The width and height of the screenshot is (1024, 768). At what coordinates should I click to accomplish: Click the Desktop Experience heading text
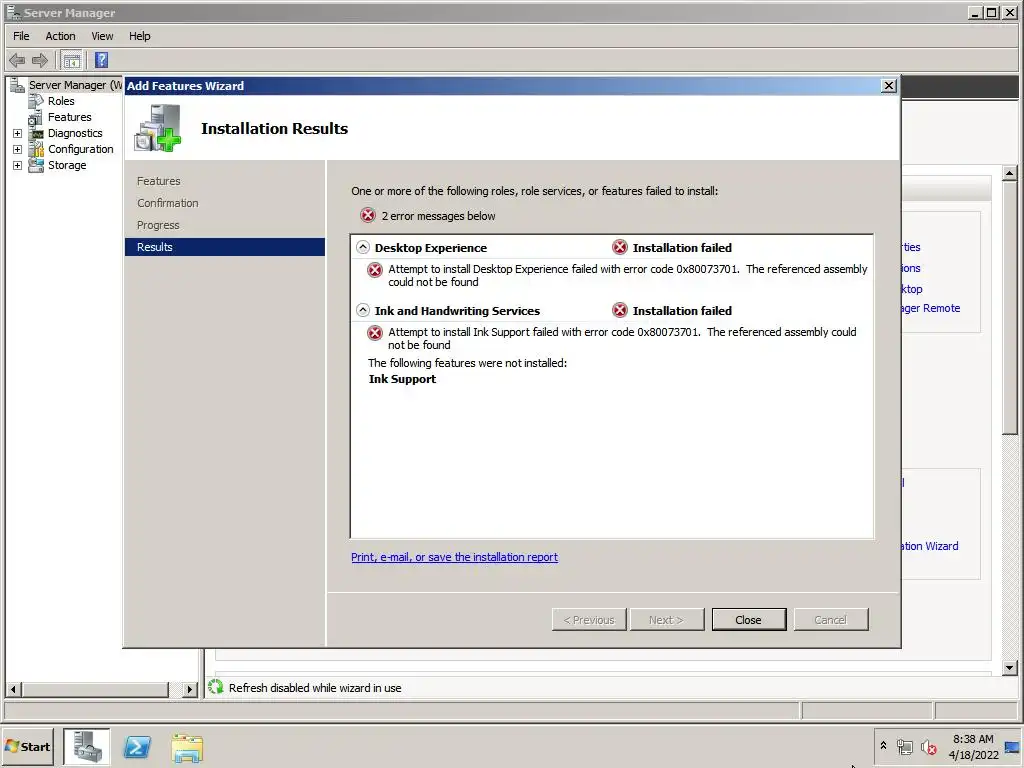[x=431, y=248]
